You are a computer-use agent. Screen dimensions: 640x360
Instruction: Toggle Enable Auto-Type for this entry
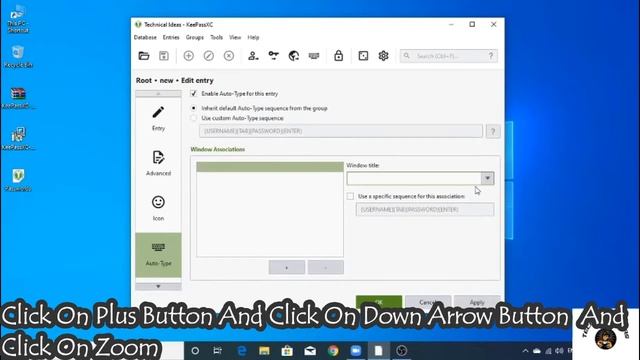194,93
